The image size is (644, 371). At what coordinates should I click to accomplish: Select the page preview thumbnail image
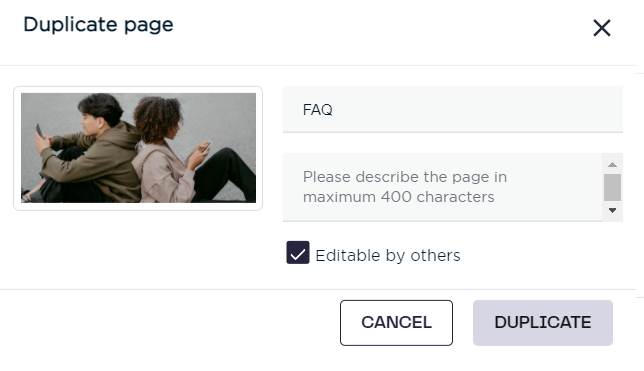point(138,148)
